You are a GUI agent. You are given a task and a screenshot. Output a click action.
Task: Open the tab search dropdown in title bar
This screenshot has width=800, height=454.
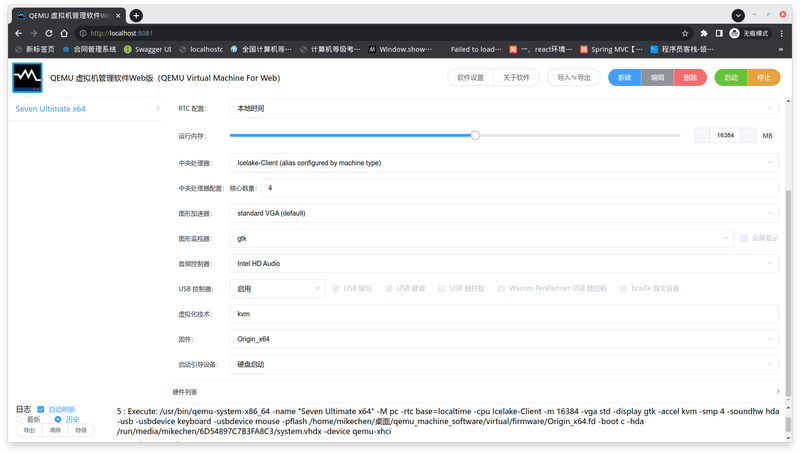(x=738, y=15)
